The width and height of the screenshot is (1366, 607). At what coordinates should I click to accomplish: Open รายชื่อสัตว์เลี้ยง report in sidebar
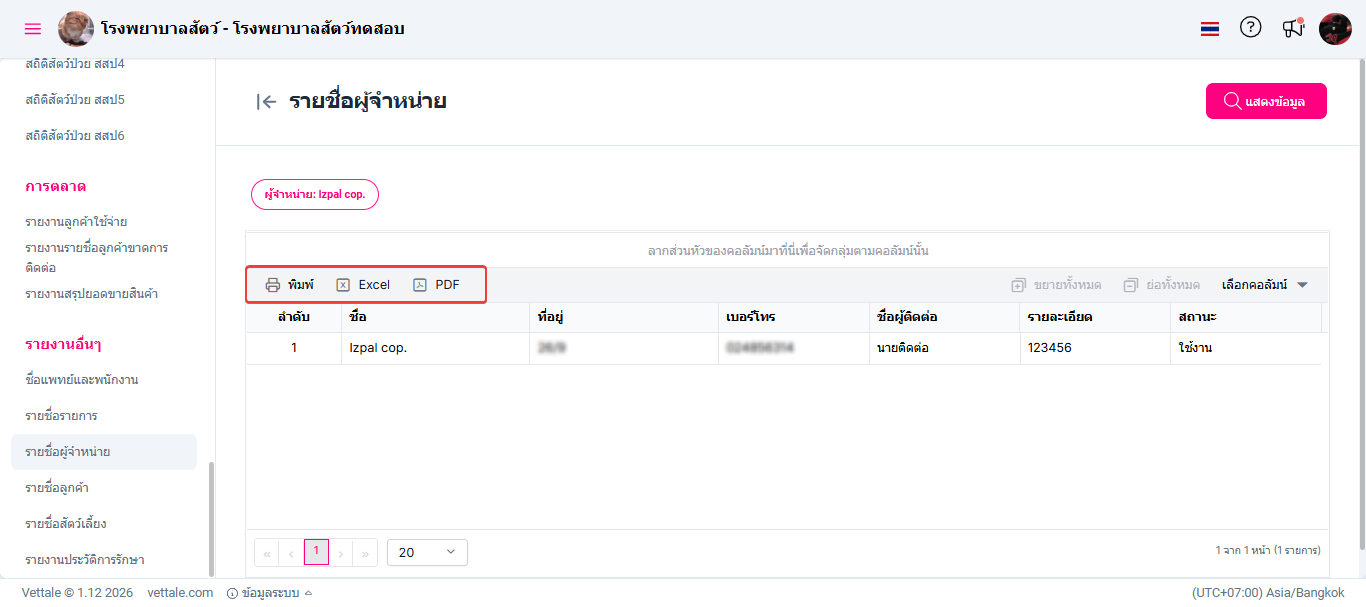point(66,524)
